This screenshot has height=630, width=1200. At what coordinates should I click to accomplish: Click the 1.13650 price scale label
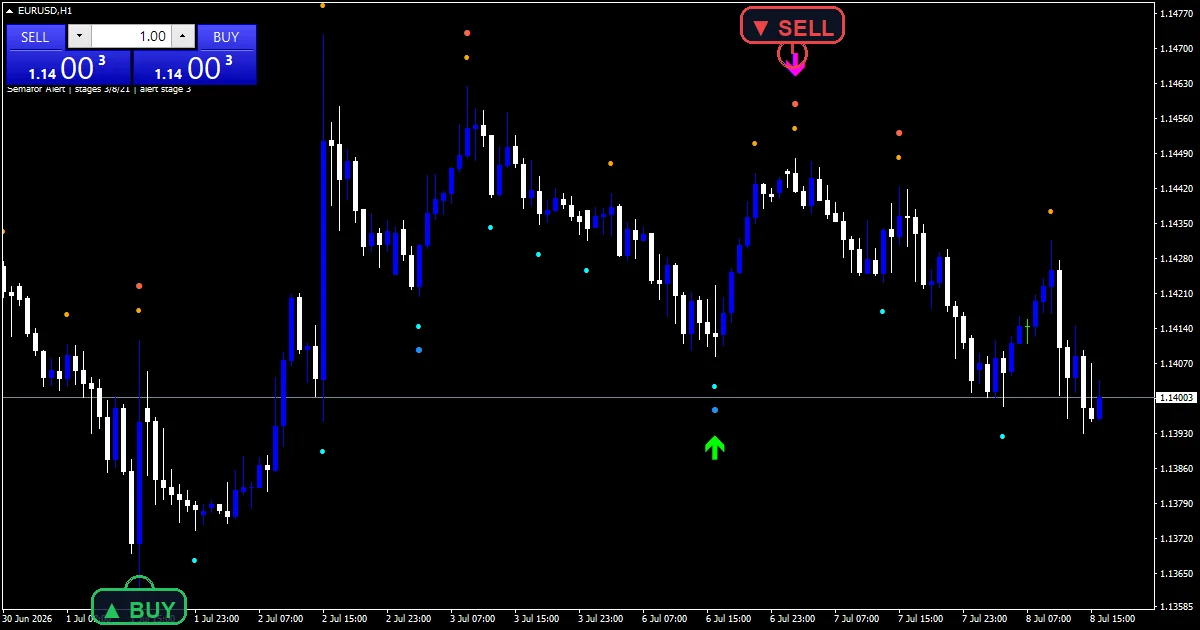1176,574
